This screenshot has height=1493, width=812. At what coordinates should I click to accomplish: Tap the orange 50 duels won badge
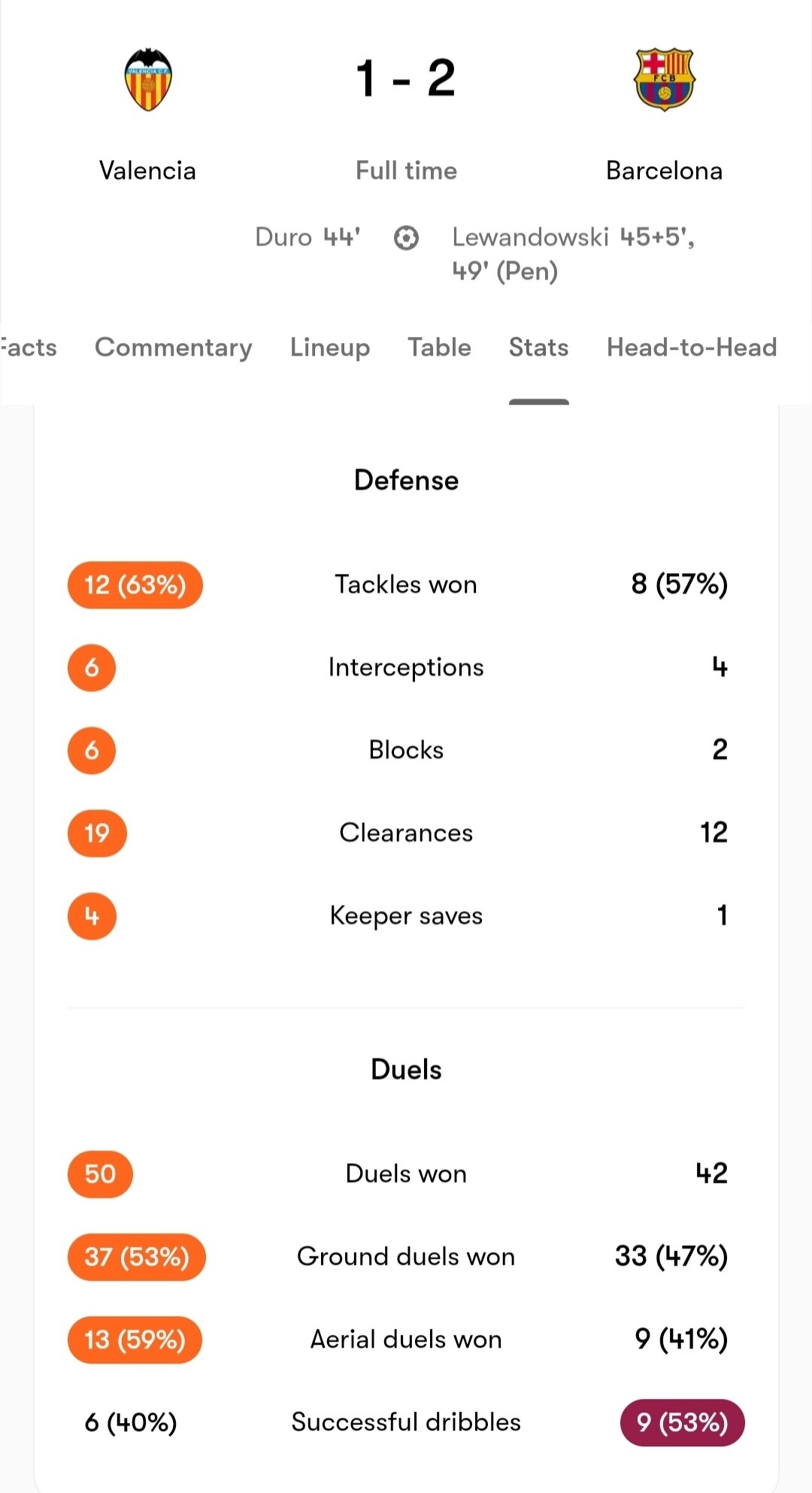point(100,1174)
